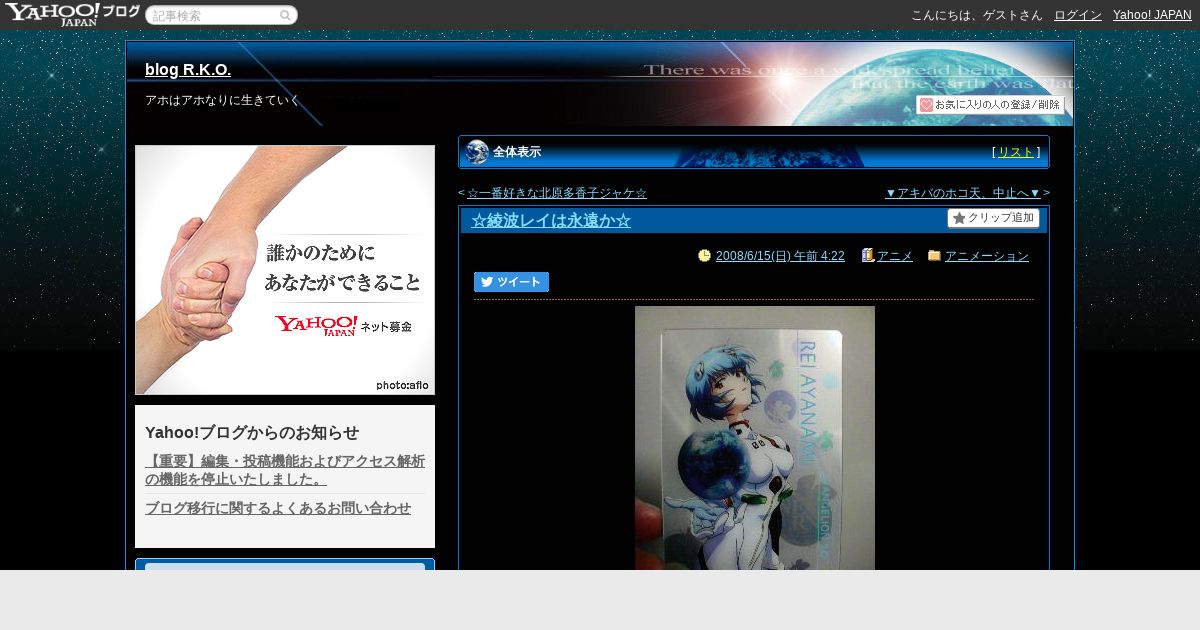Open the アニメーション folder link

coord(987,256)
